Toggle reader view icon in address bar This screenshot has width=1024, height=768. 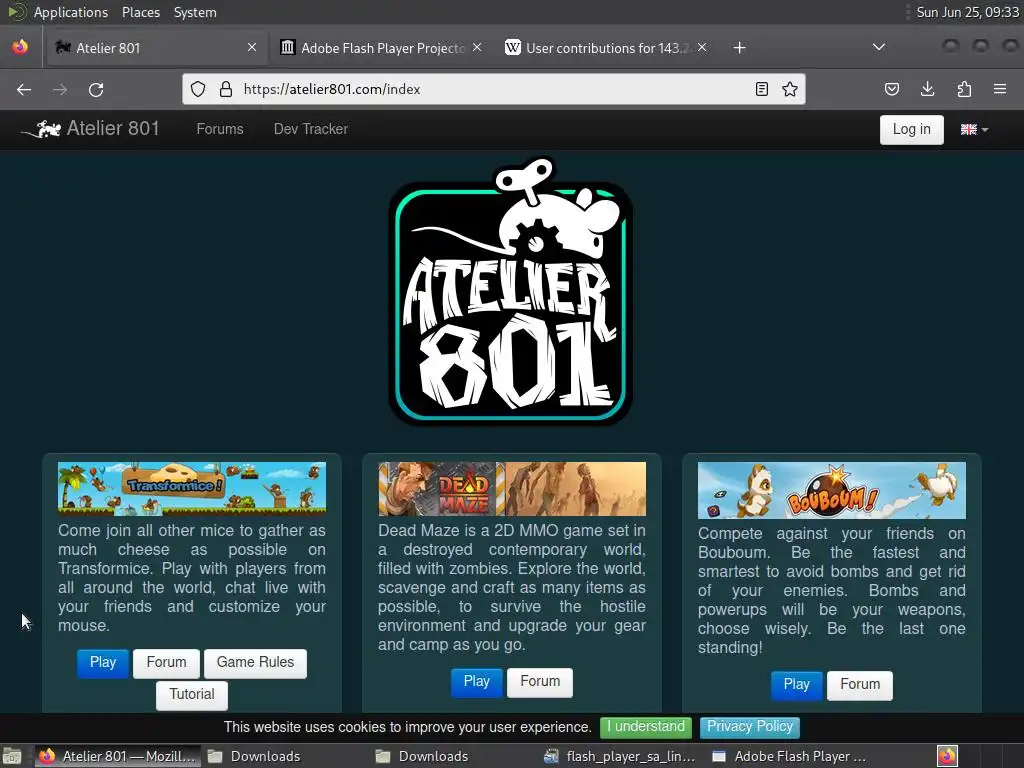[761, 89]
